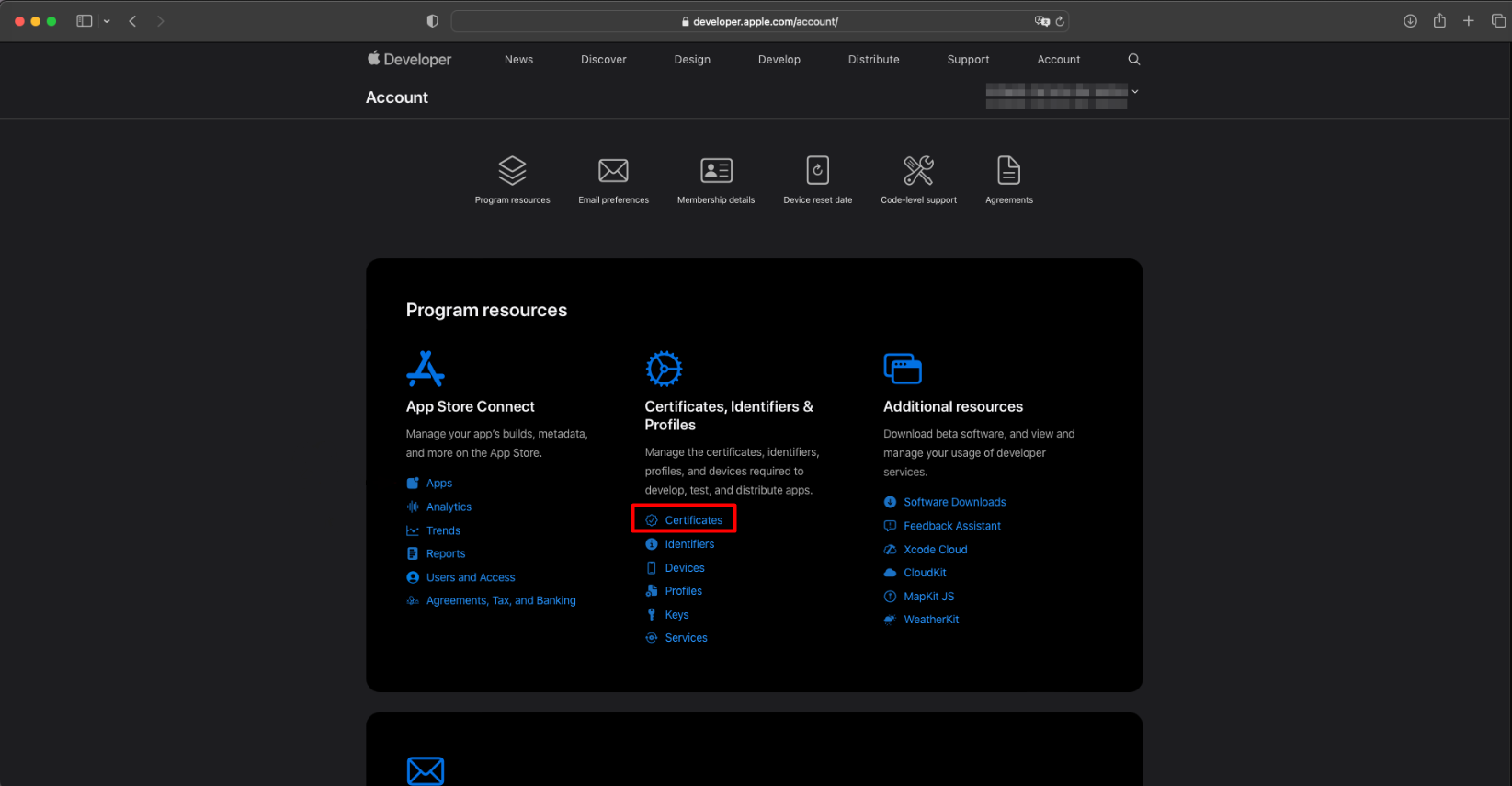
Task: Open the Device reset date icon
Action: click(817, 171)
